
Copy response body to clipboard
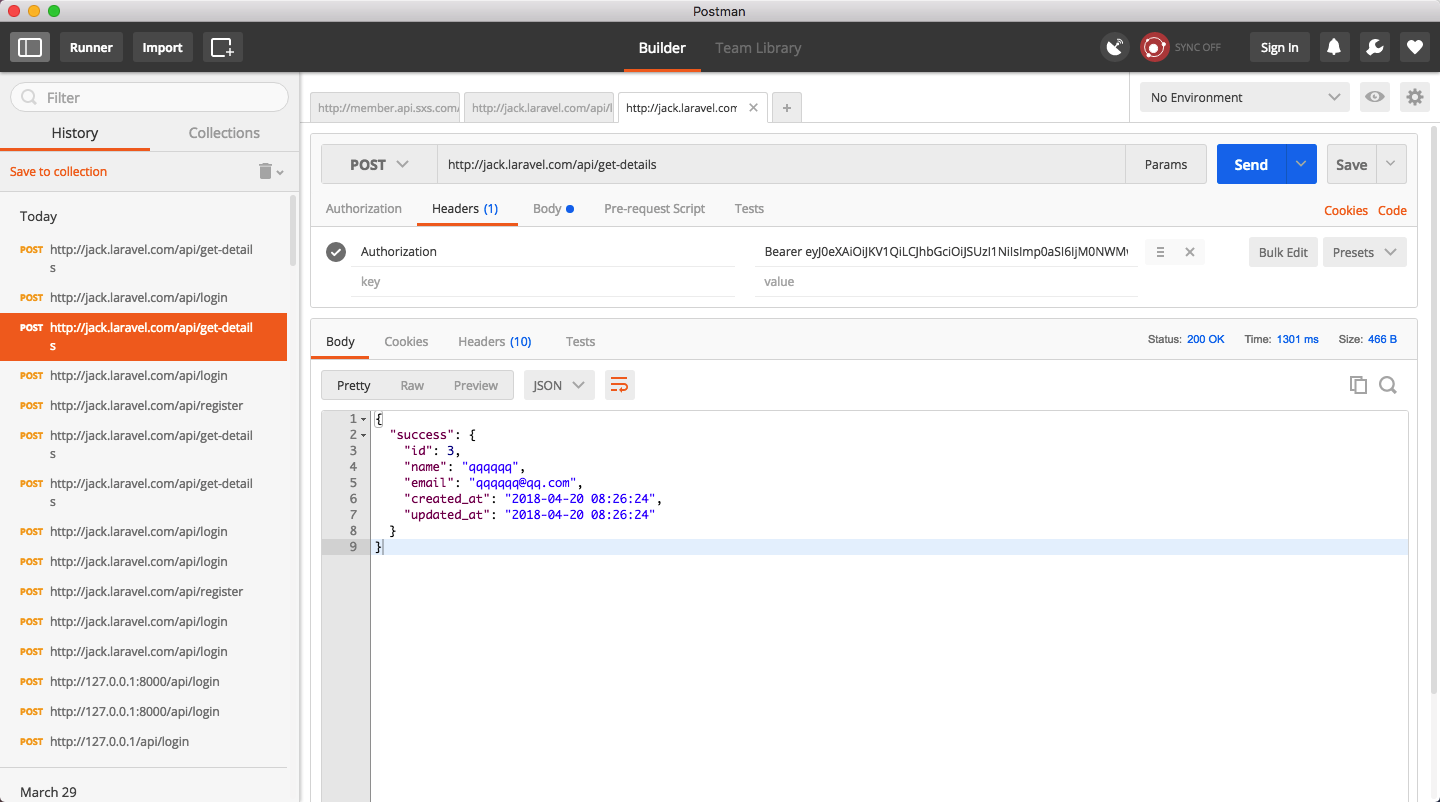pyautogui.click(x=1358, y=385)
